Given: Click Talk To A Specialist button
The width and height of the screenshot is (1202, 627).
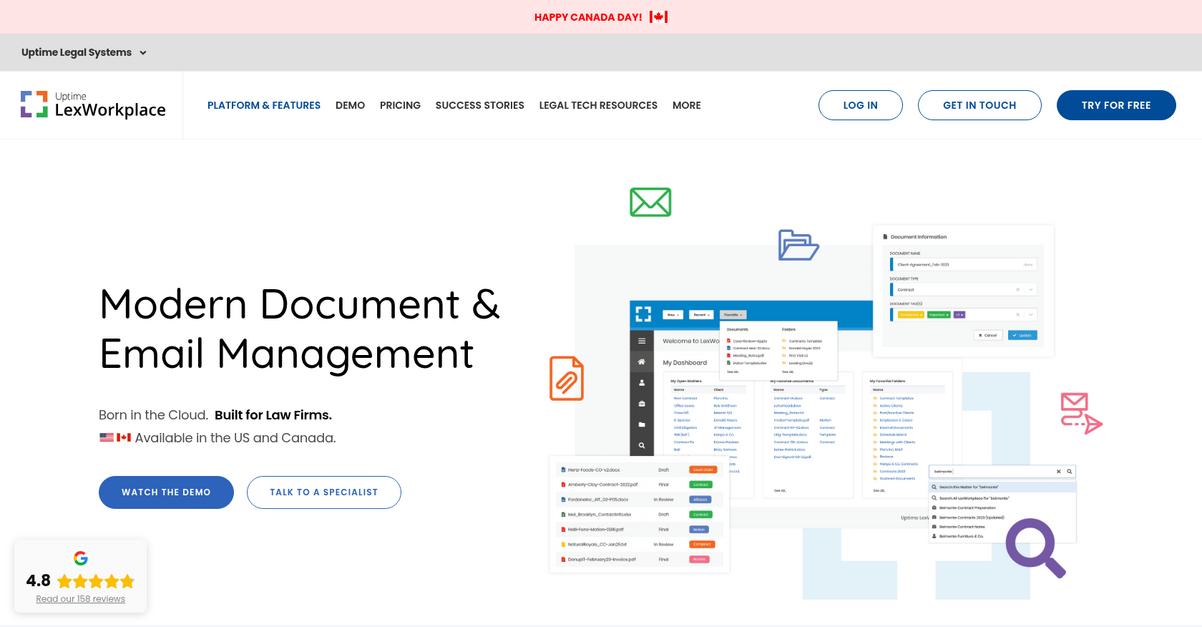Looking at the screenshot, I should pos(324,492).
